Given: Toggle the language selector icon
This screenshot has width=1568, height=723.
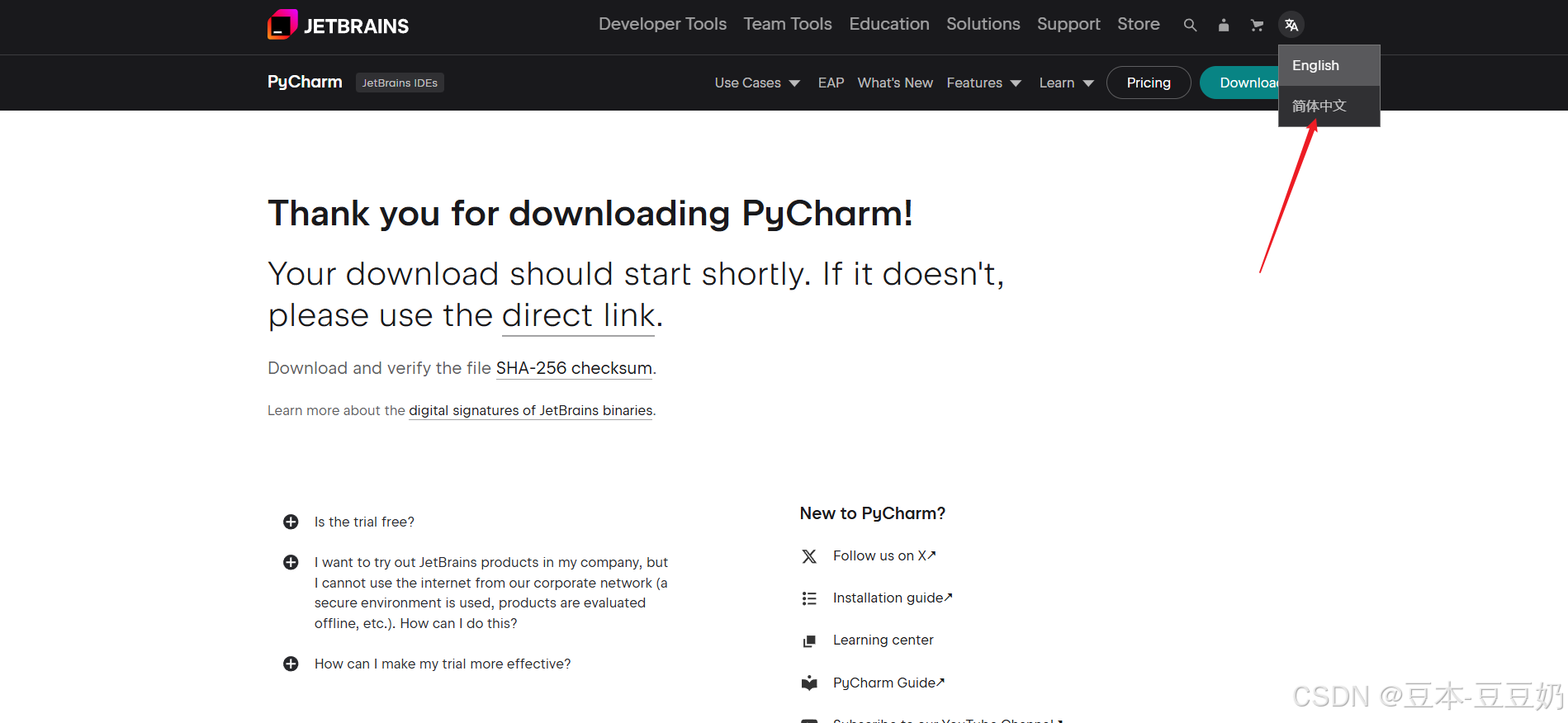Looking at the screenshot, I should coord(1291,25).
